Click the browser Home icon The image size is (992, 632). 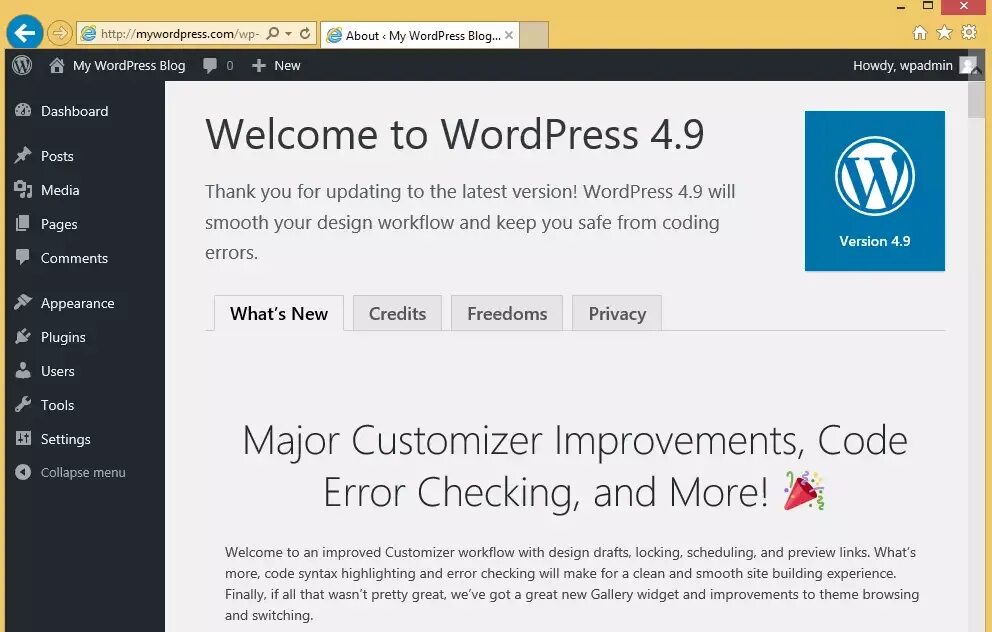(x=920, y=32)
